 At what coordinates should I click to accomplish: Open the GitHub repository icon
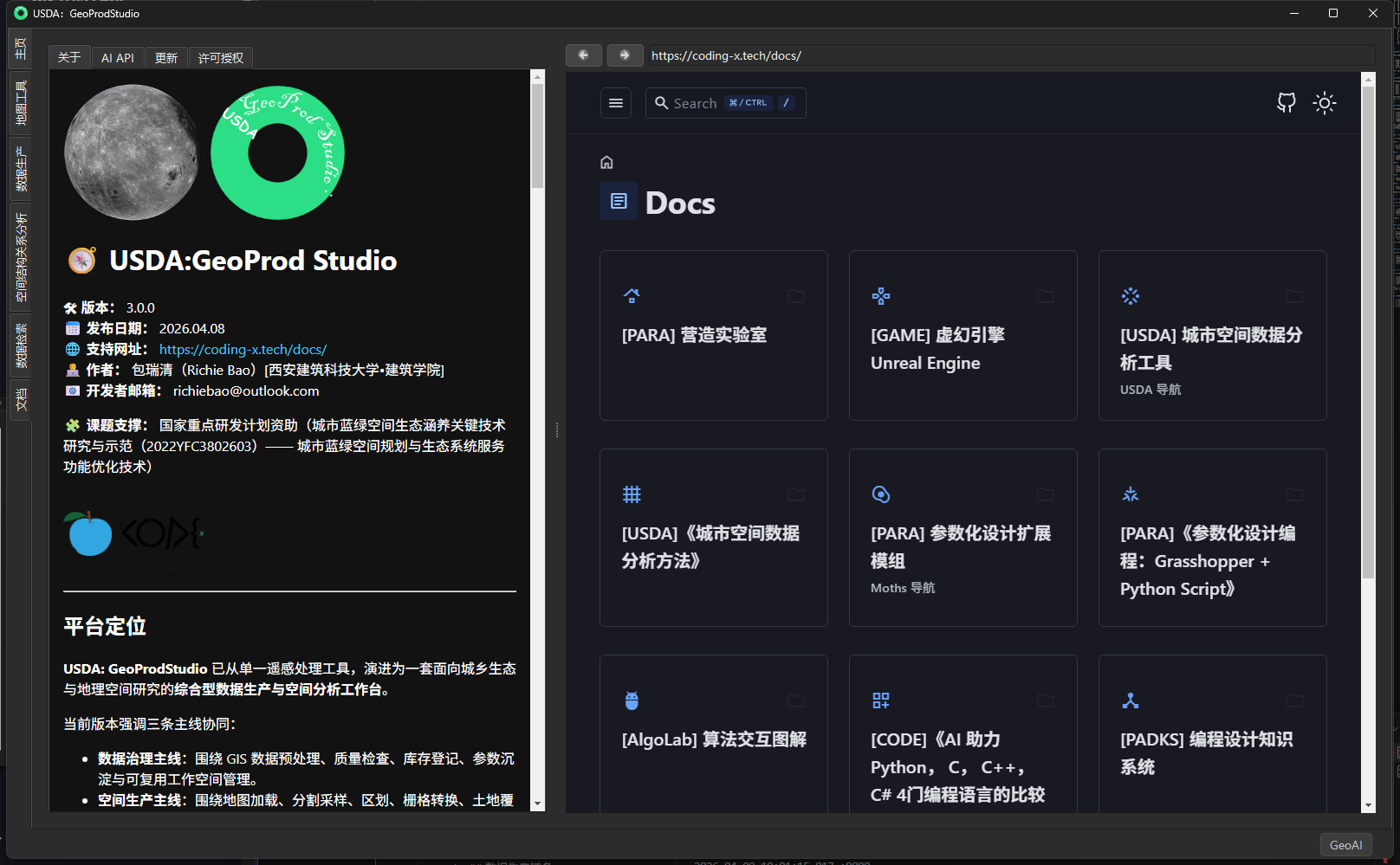click(1287, 103)
